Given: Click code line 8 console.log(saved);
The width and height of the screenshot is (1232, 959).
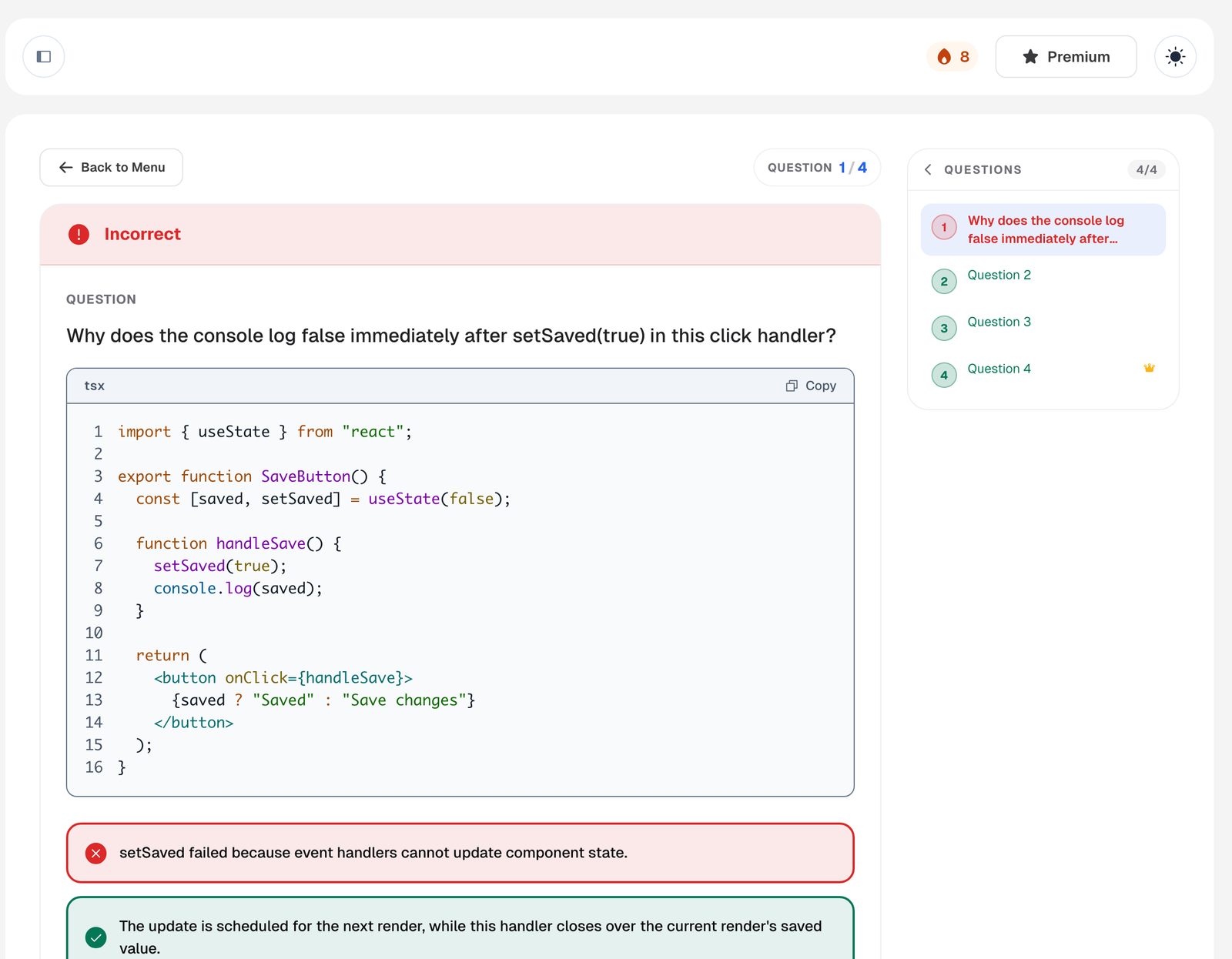Looking at the screenshot, I should 238,588.
